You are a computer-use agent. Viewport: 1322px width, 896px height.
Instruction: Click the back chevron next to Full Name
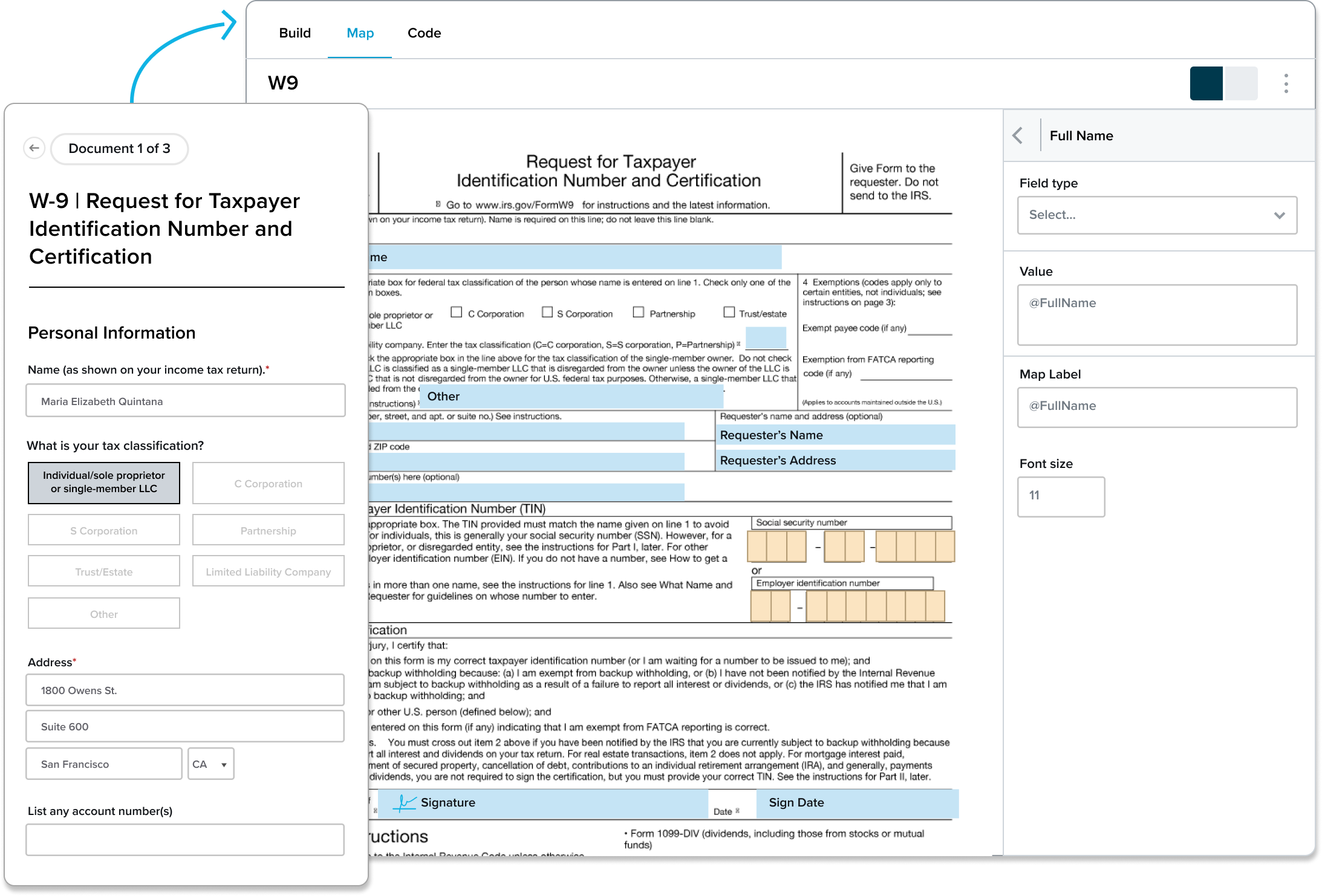[1018, 135]
